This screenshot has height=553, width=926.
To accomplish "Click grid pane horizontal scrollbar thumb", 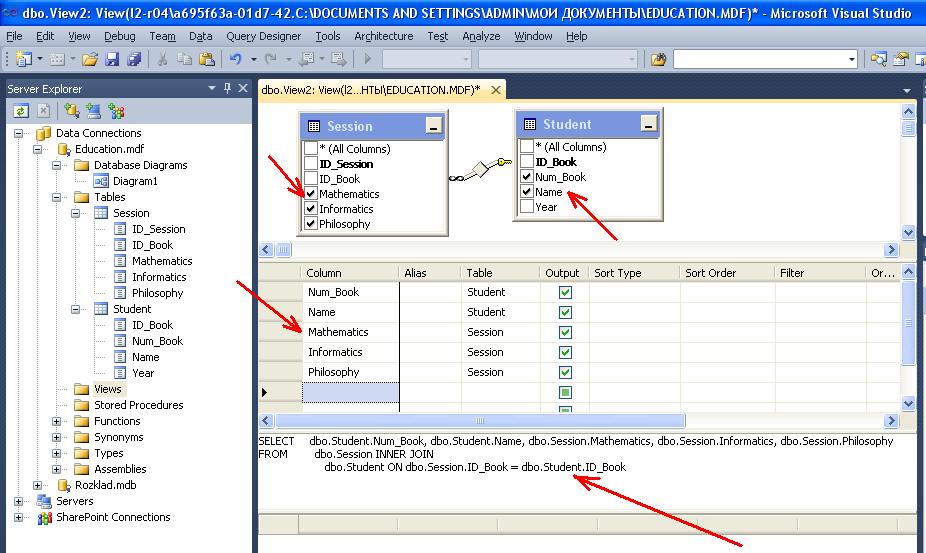I will 480,421.
